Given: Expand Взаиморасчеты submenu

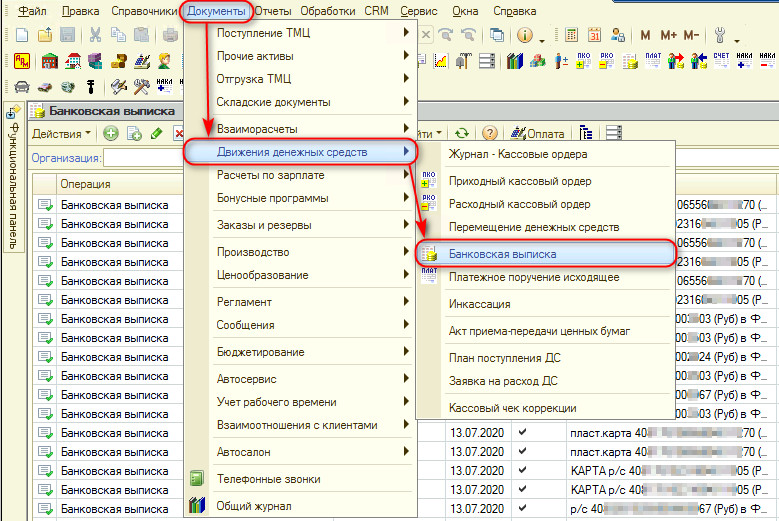Looking at the screenshot, I should 300,129.
